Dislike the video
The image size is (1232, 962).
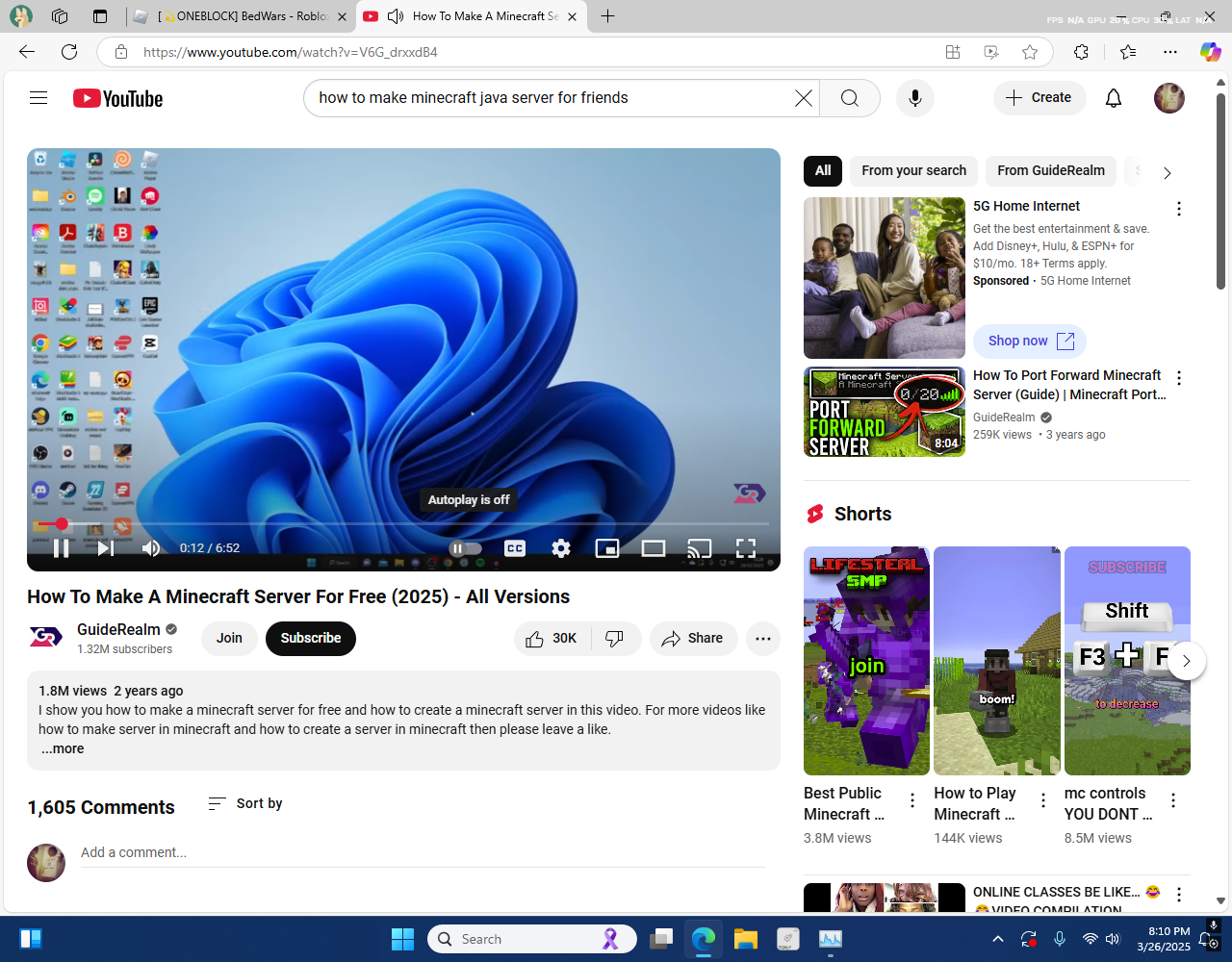click(x=615, y=639)
